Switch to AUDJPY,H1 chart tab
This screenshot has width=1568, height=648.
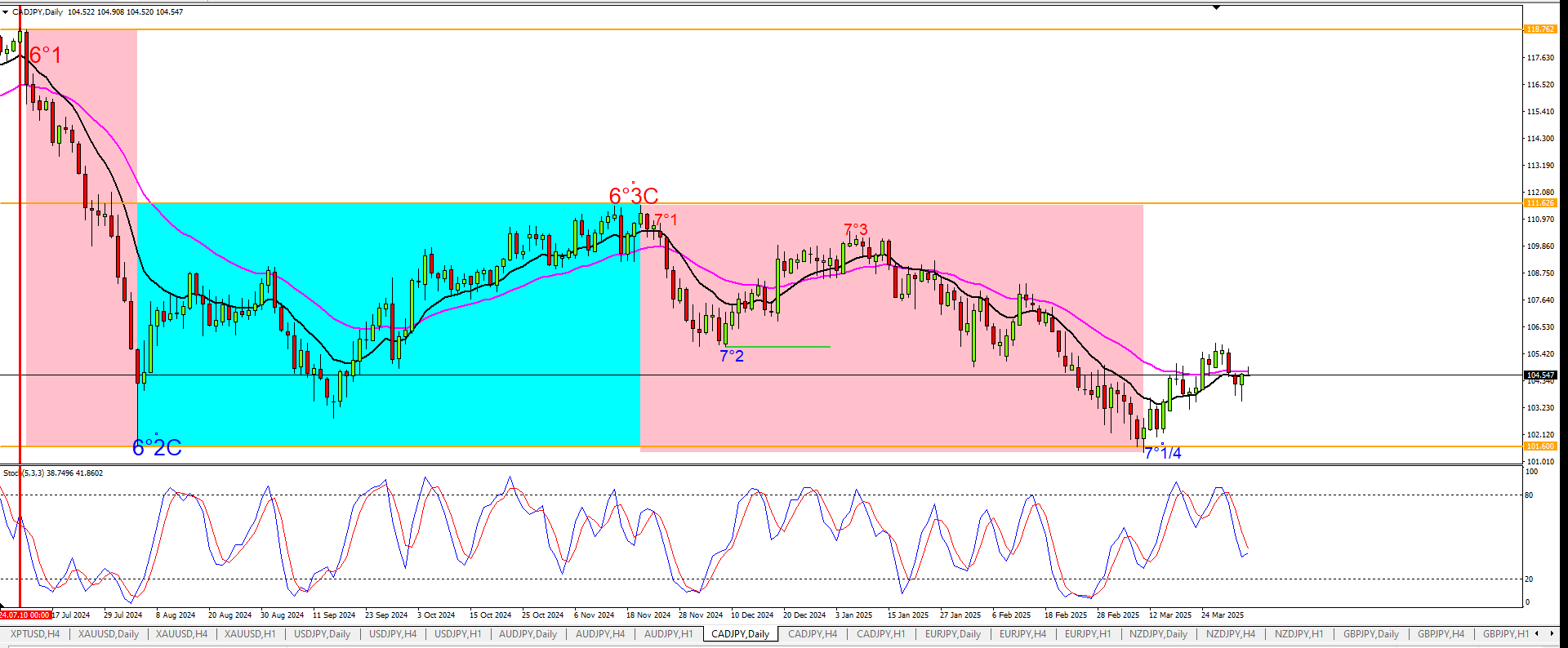coord(668,634)
